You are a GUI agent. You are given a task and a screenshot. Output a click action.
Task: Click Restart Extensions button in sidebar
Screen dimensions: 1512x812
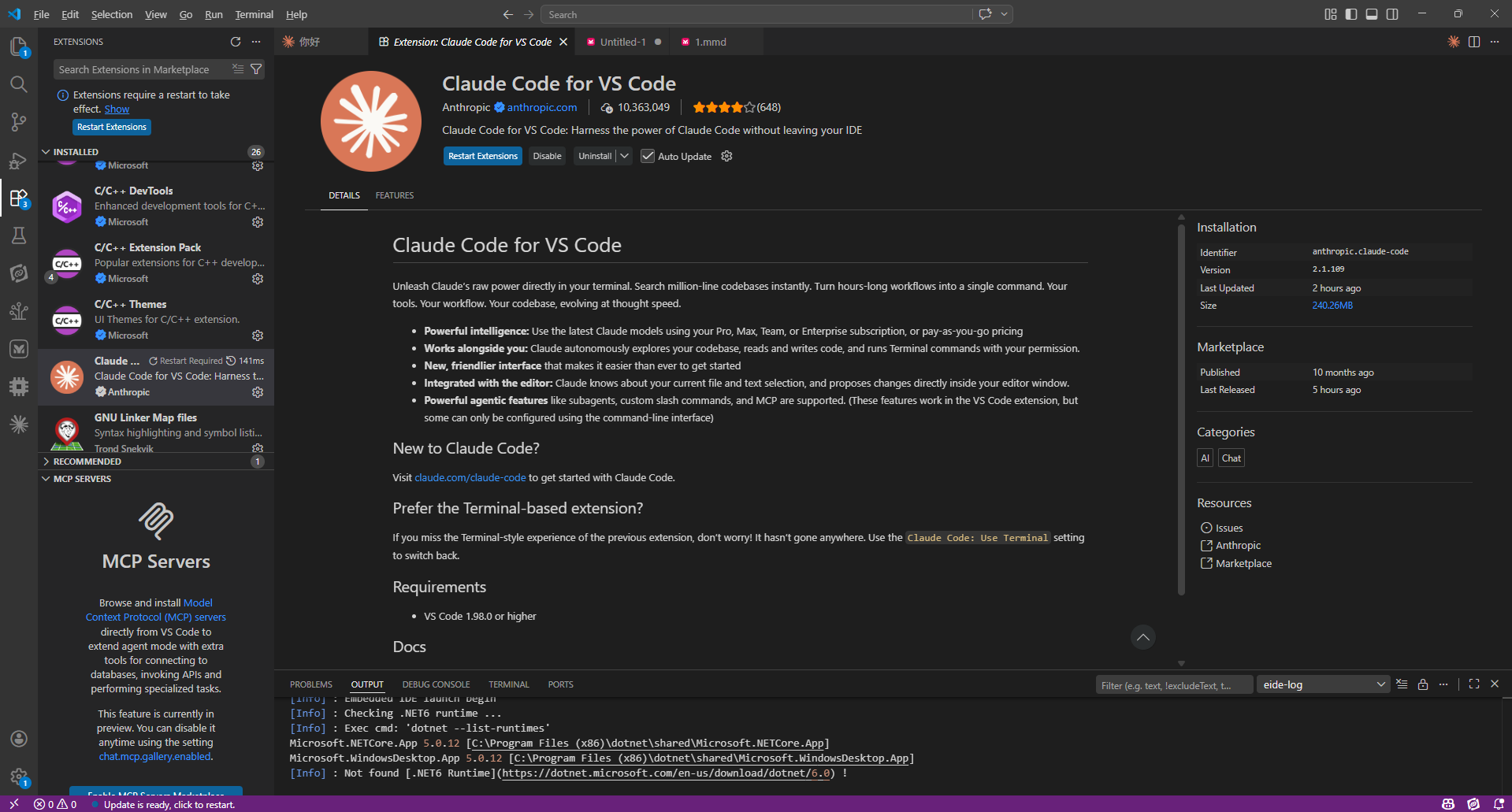[112, 127]
